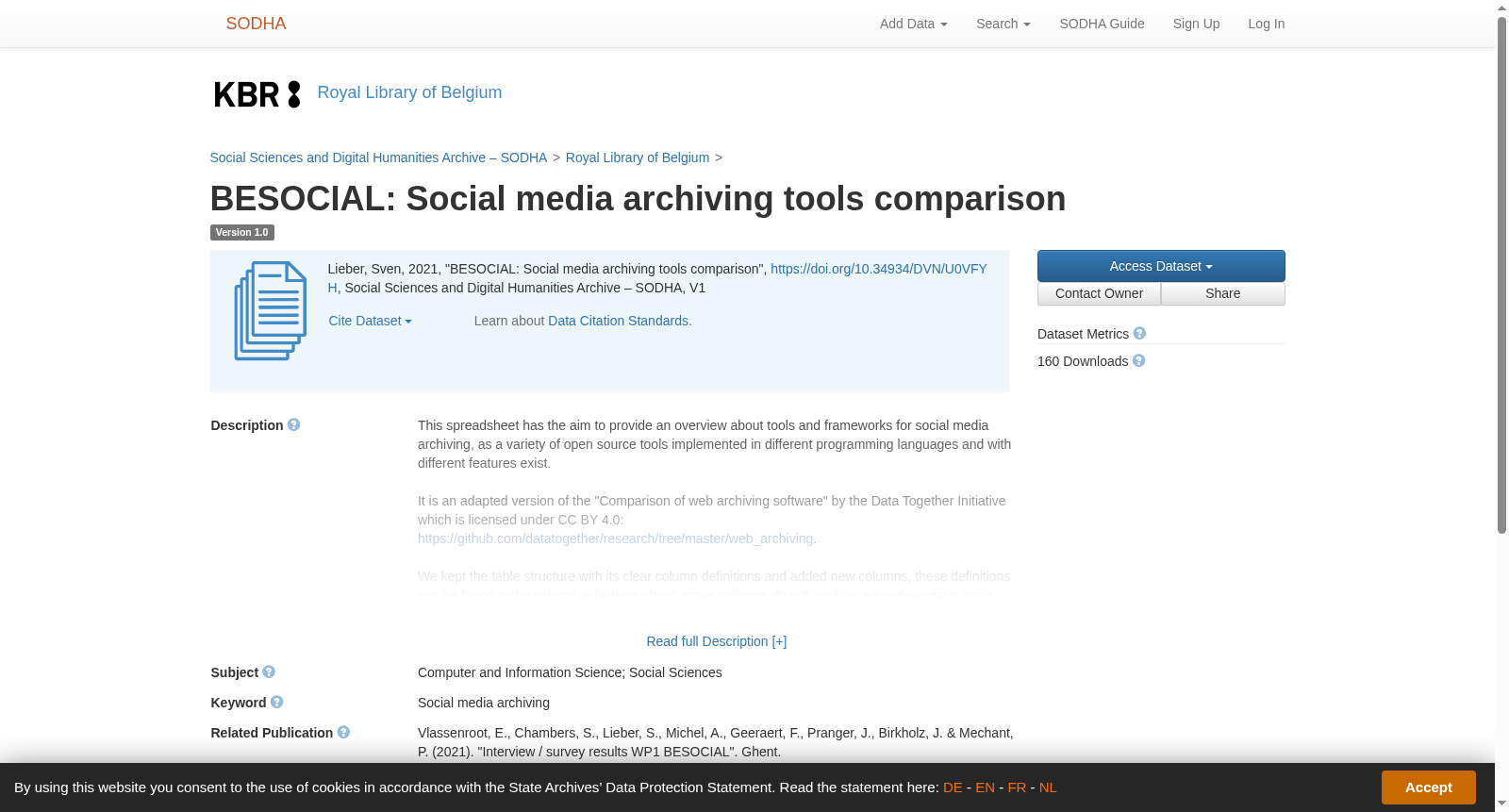The width and height of the screenshot is (1509, 812).
Task: Open the Related Publication help icon
Action: [343, 733]
